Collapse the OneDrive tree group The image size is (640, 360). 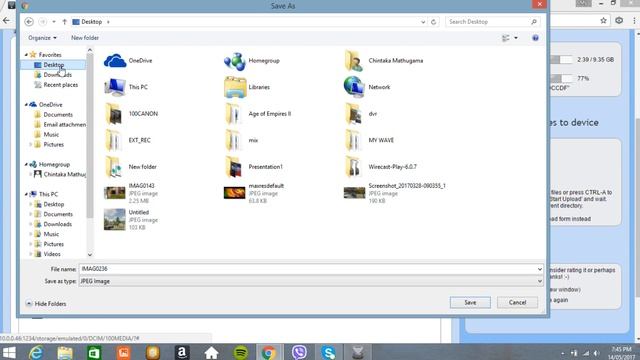(27, 105)
